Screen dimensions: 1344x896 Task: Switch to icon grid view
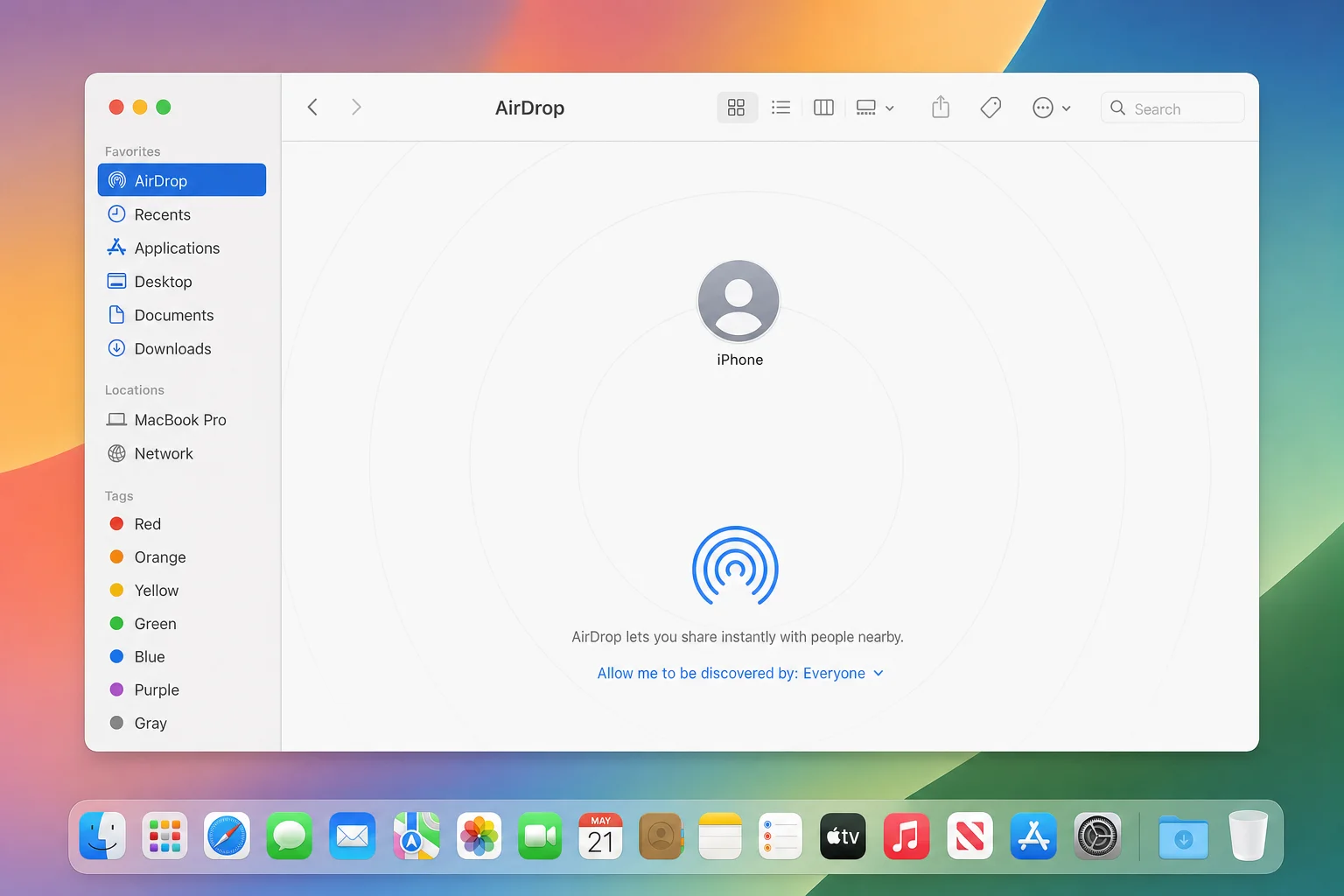coord(737,107)
